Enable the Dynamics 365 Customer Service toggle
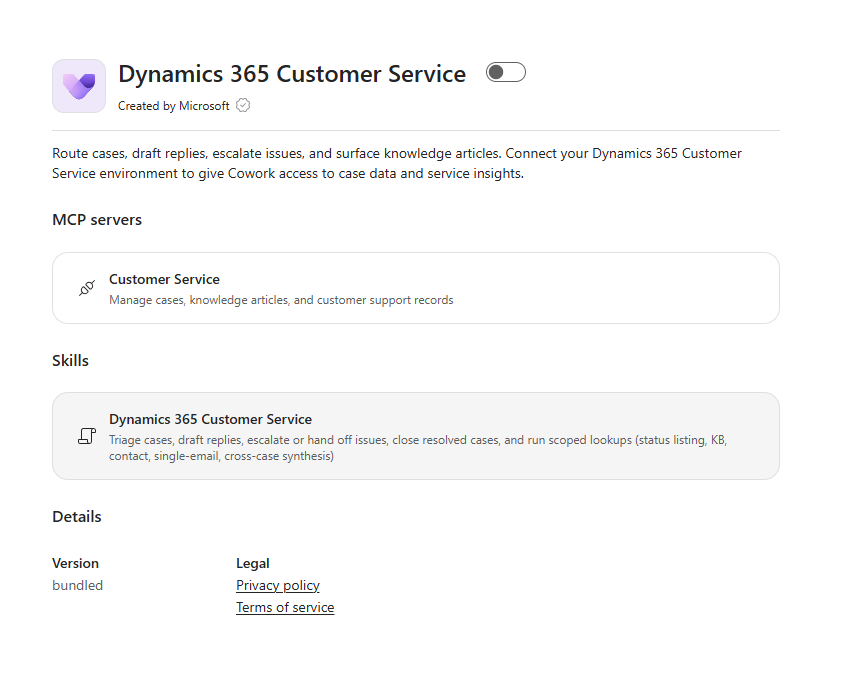This screenshot has height=686, width=854. coord(505,72)
